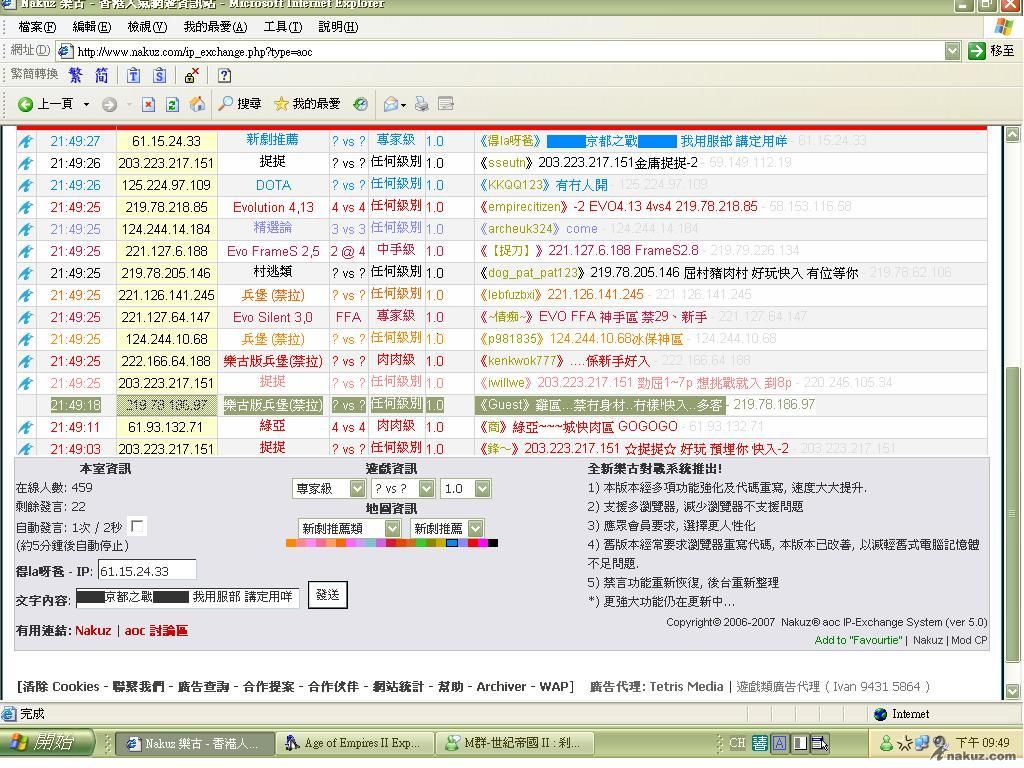Click the Stop page loading icon

click(x=148, y=104)
